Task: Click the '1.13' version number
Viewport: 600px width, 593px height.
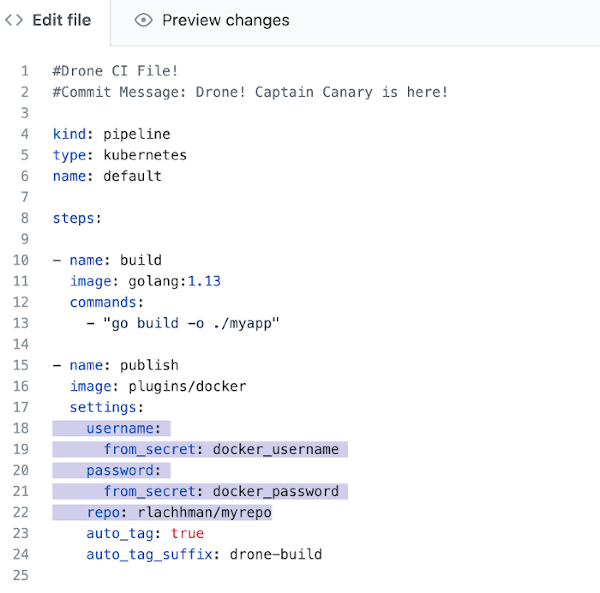Action: click(204, 281)
